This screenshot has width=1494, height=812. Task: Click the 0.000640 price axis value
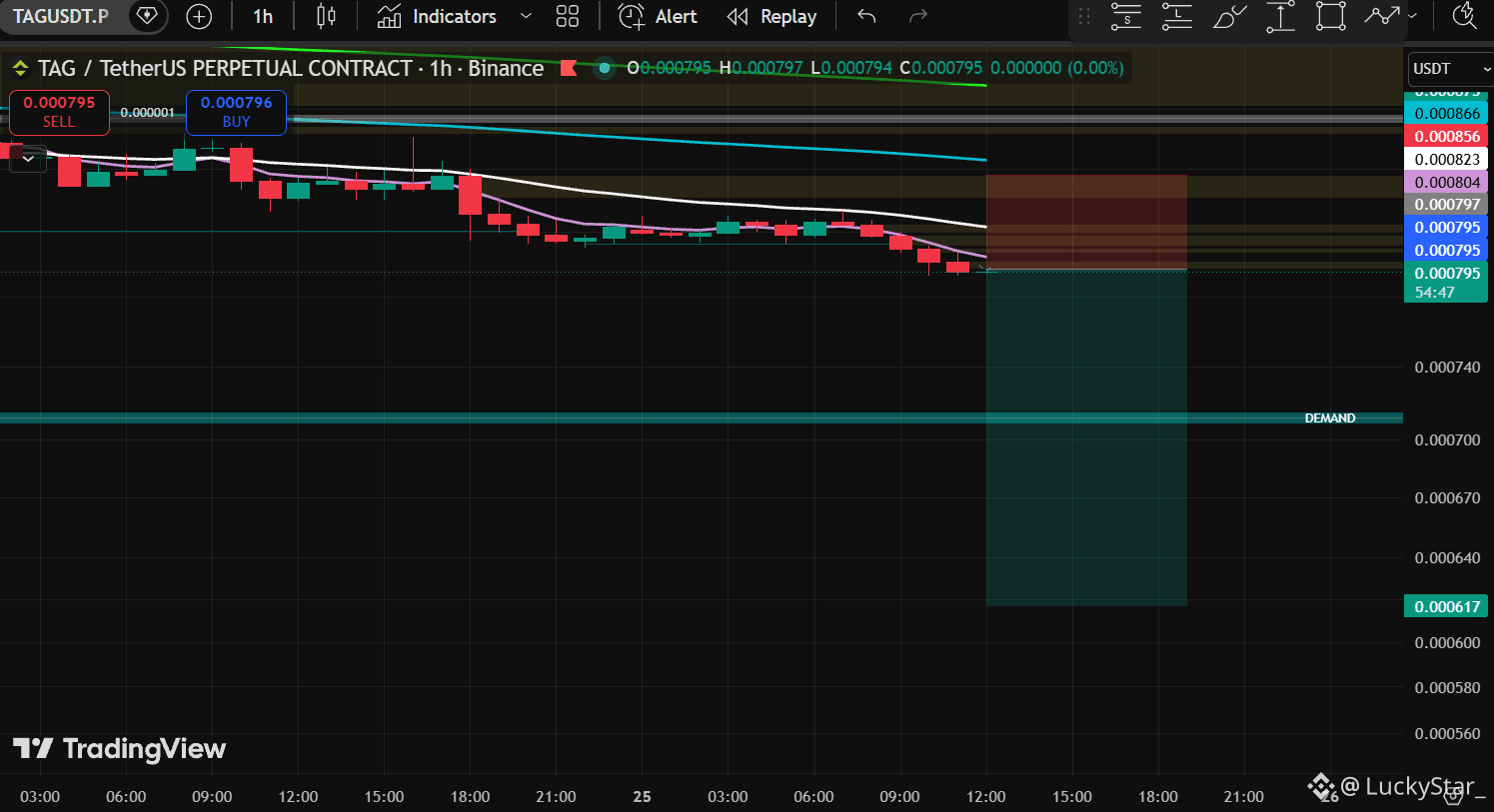pos(1447,557)
